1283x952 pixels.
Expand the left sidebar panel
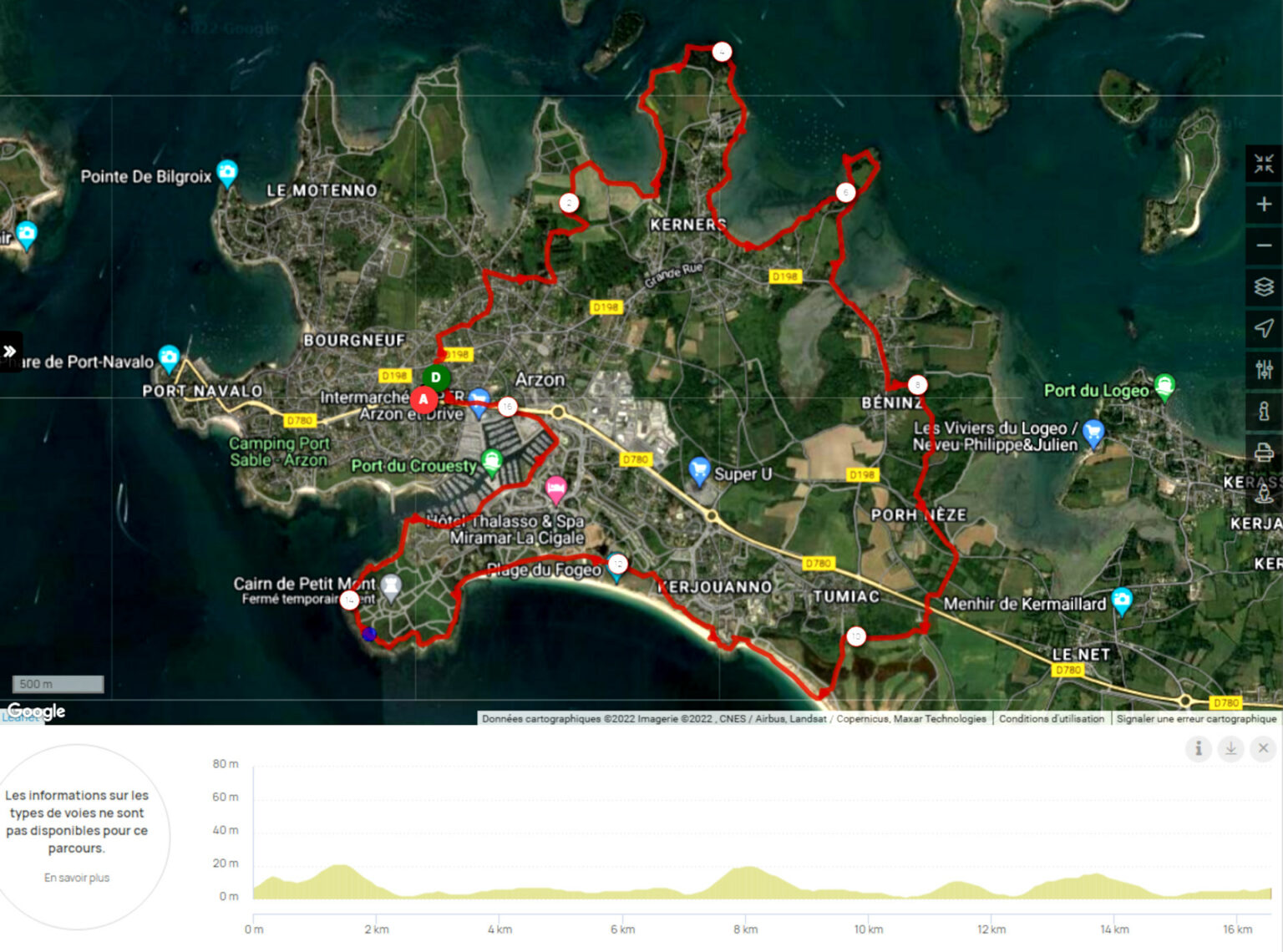coord(10,352)
